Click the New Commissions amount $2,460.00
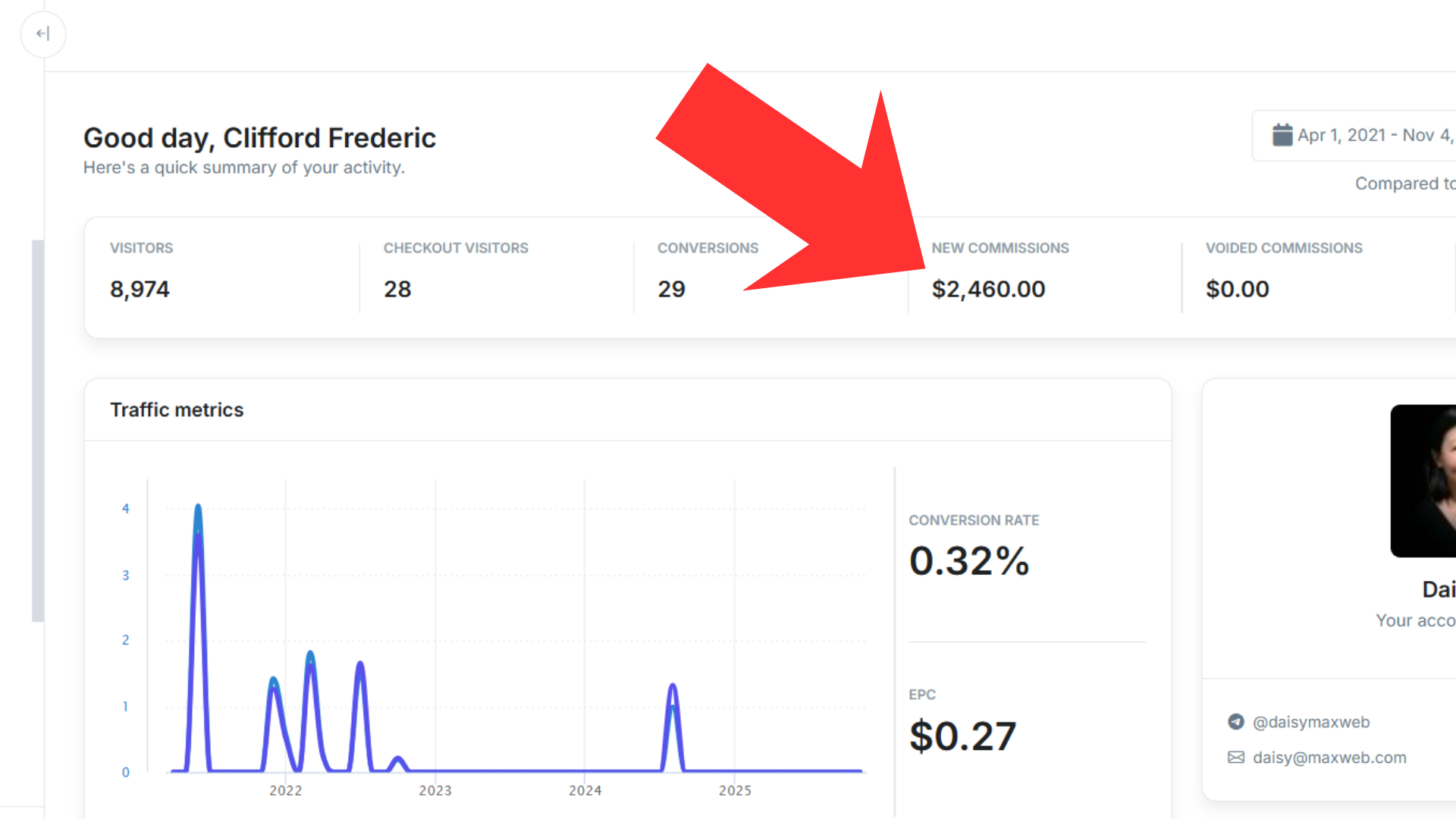The width and height of the screenshot is (1456, 819). pyautogui.click(x=988, y=289)
